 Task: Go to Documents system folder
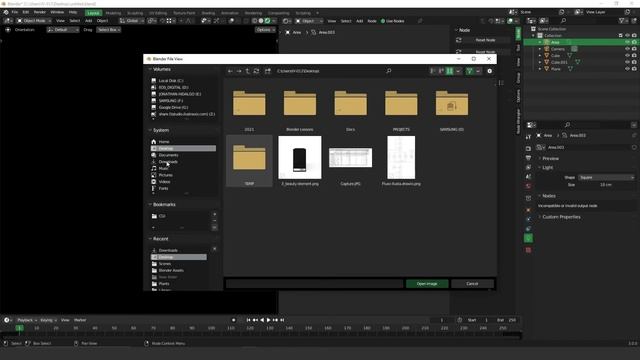(x=183, y=155)
